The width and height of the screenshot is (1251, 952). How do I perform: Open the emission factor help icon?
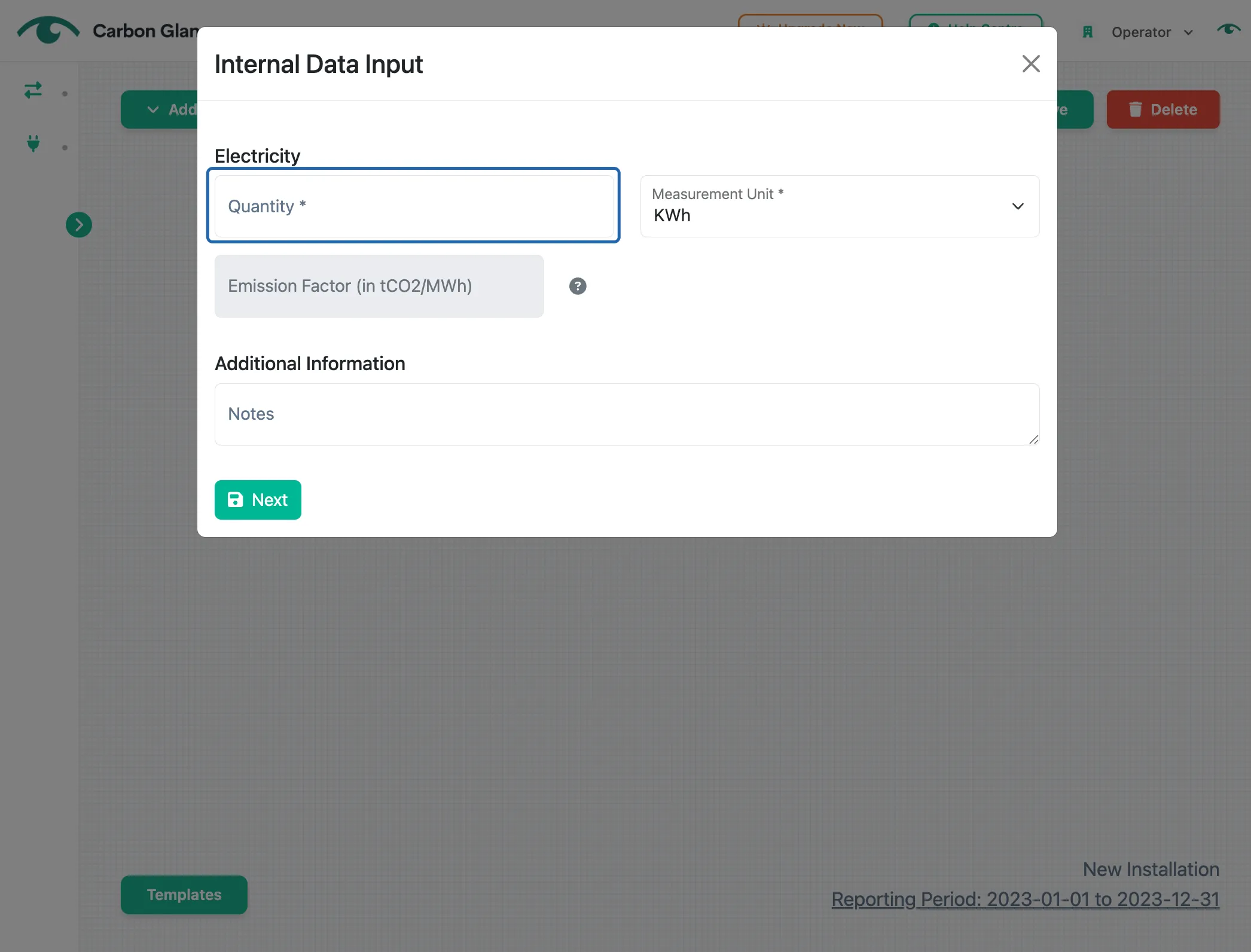click(577, 286)
